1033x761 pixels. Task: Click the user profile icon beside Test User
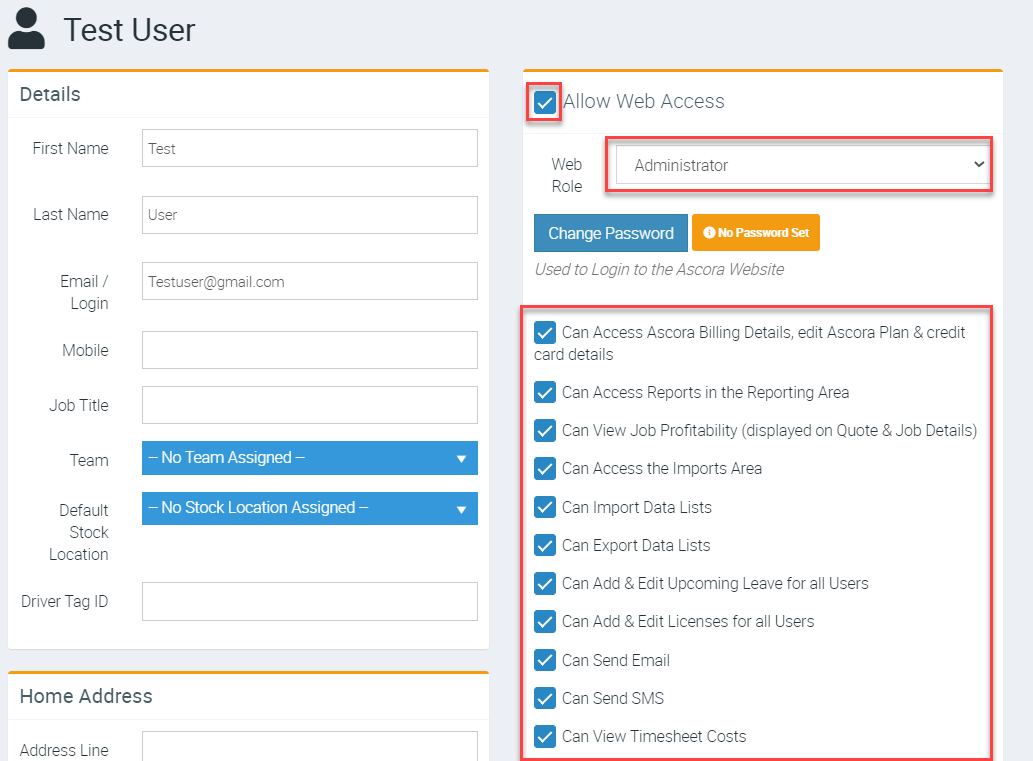coord(27,29)
